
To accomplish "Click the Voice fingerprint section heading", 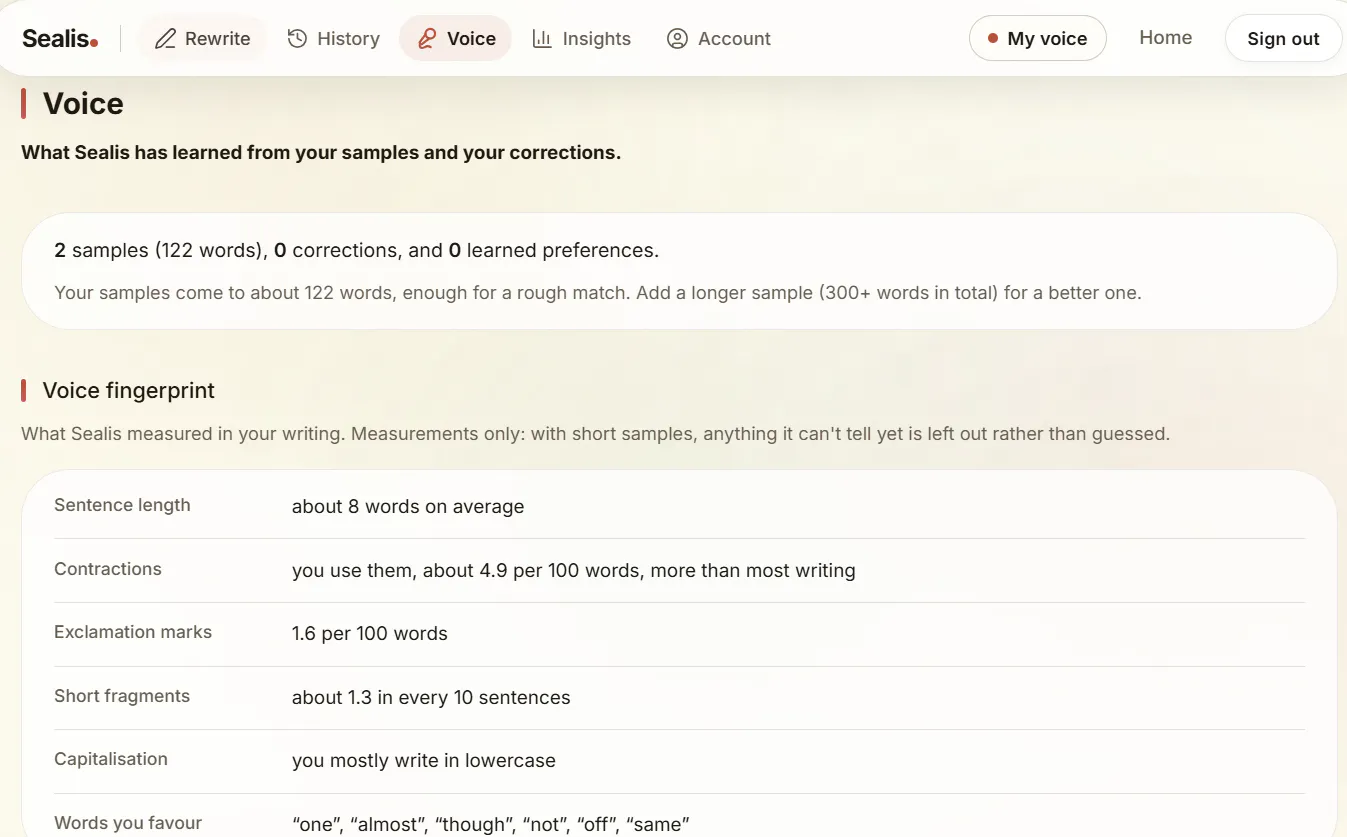I will pyautogui.click(x=128, y=390).
